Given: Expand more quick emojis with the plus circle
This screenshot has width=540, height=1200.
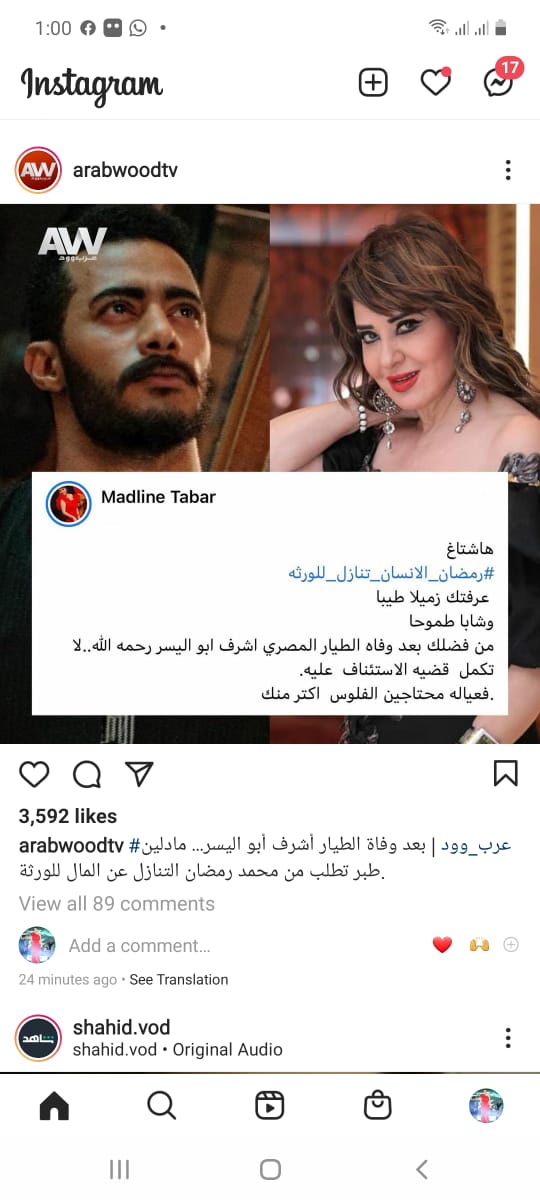Looking at the screenshot, I should coord(511,945).
